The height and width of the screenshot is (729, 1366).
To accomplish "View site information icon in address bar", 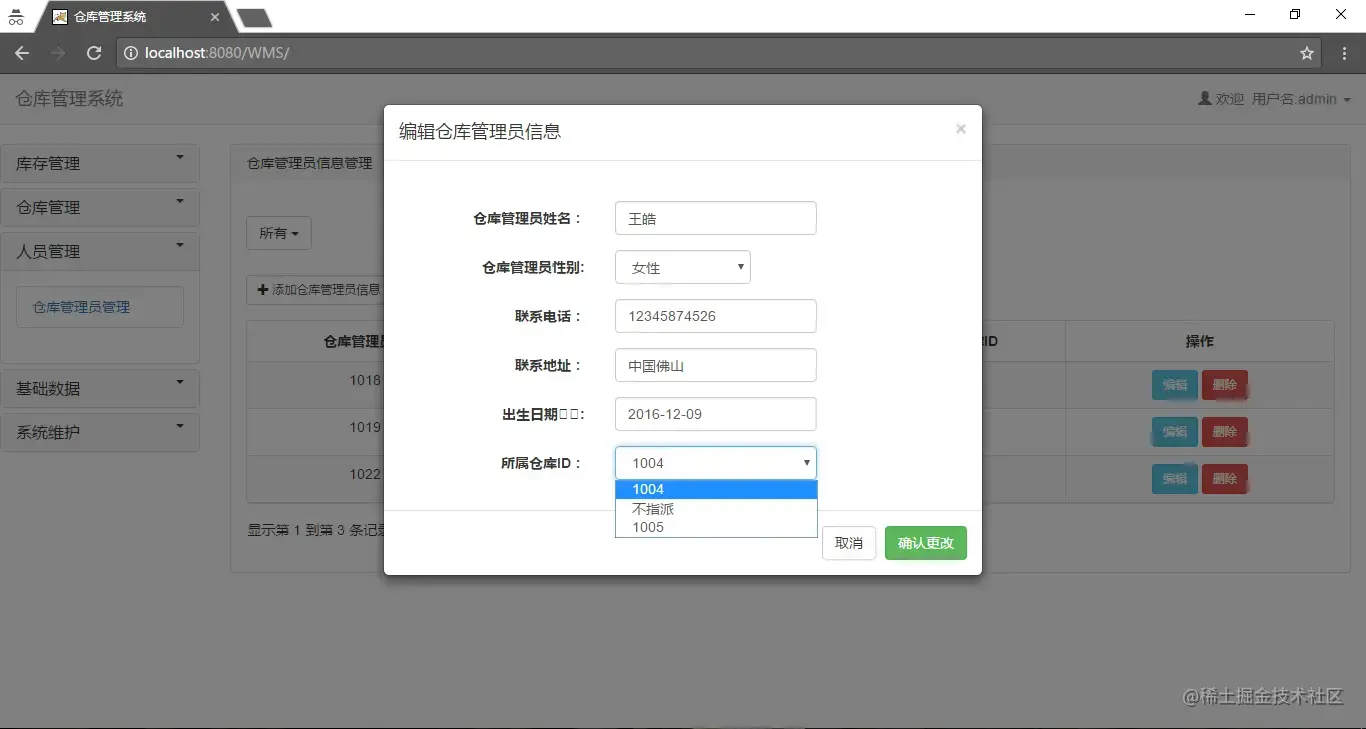I will tap(130, 53).
